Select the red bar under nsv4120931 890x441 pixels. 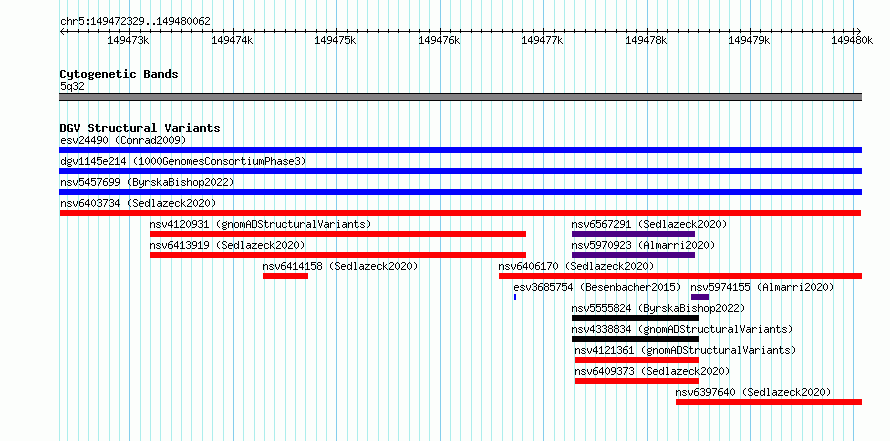click(x=338, y=234)
